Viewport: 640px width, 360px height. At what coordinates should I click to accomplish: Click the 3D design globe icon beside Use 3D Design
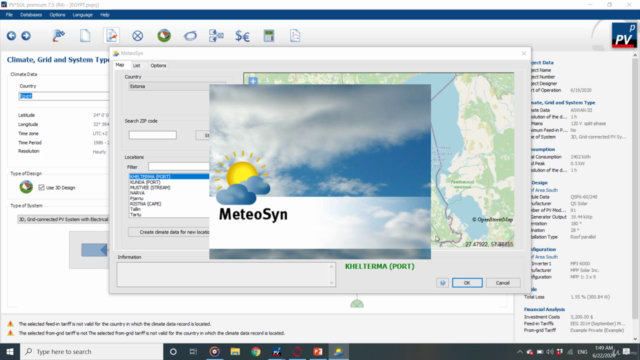26,187
